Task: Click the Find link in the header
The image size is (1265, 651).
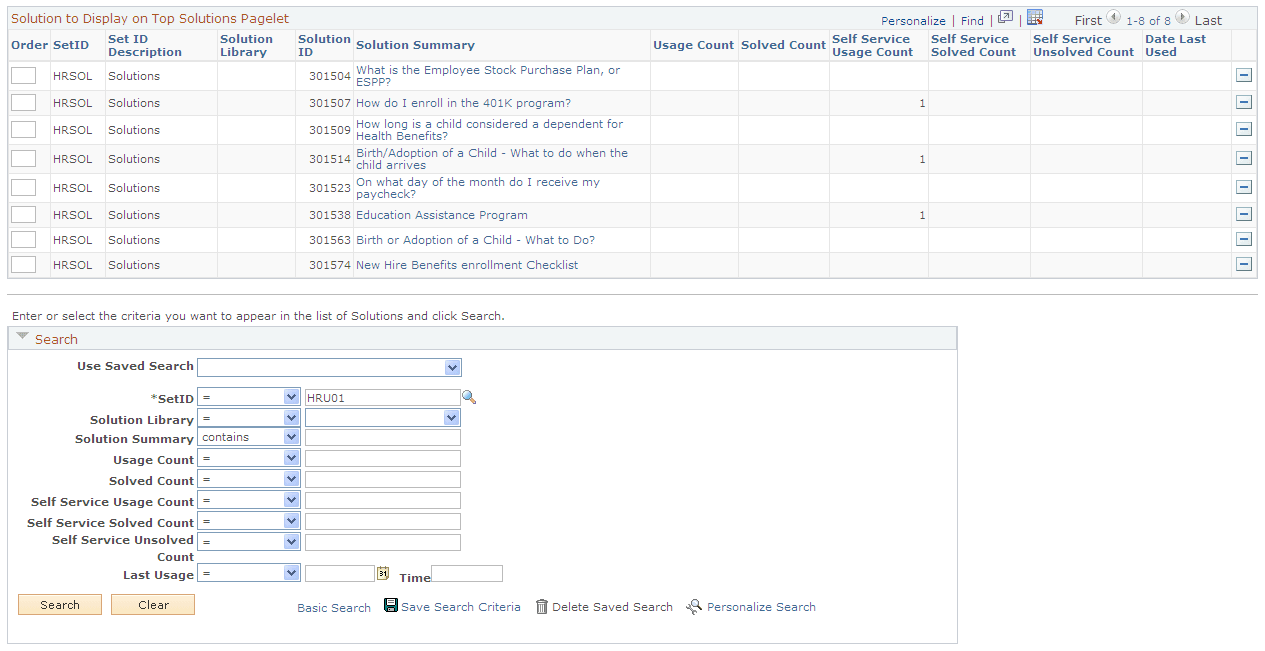Action: pos(971,19)
